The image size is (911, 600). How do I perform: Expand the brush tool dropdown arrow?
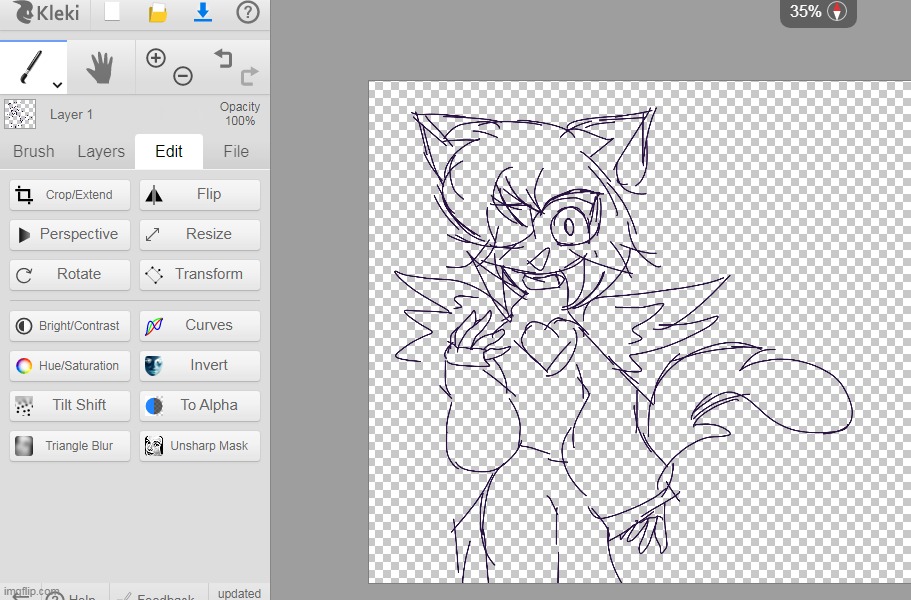57,85
